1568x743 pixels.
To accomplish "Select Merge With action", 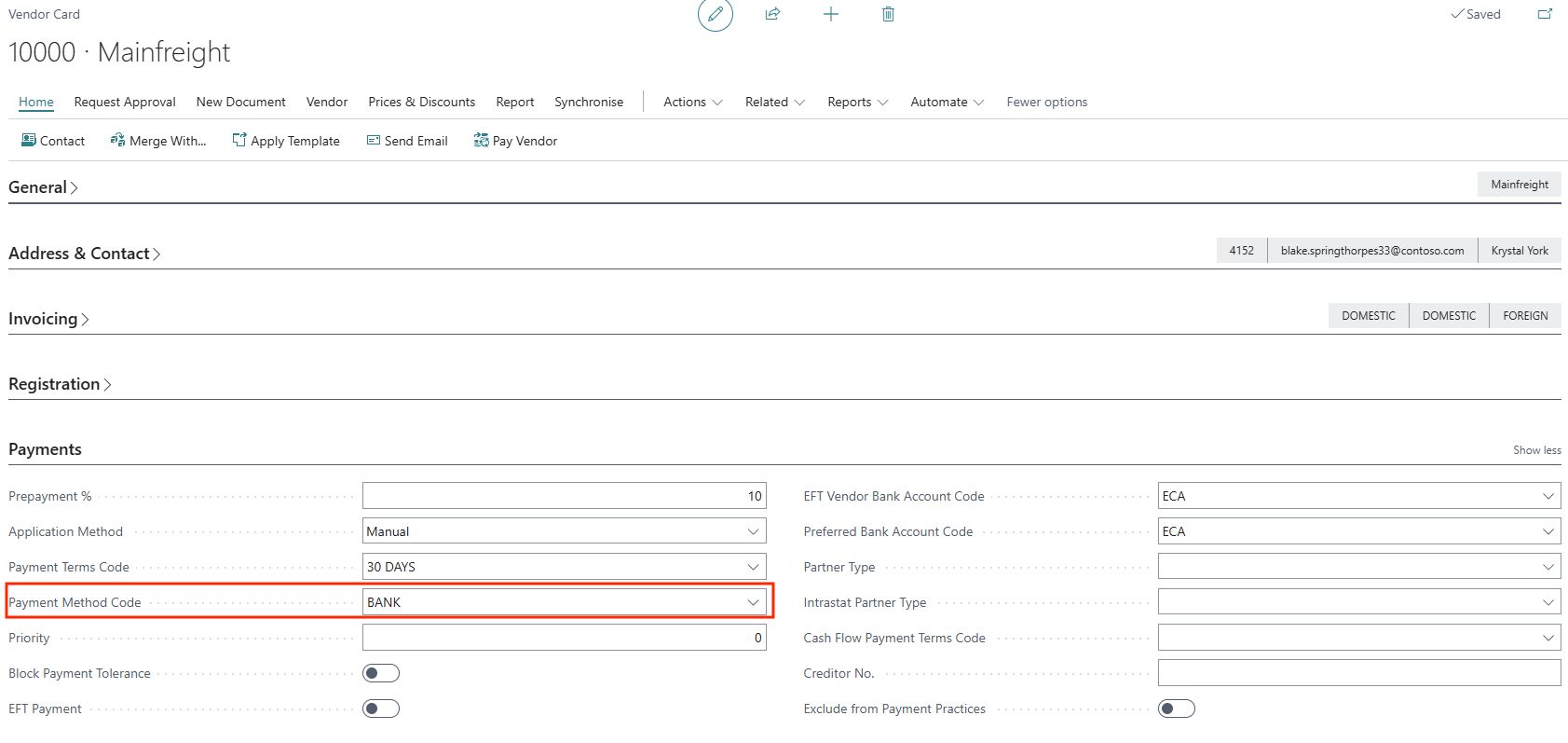I will [158, 141].
